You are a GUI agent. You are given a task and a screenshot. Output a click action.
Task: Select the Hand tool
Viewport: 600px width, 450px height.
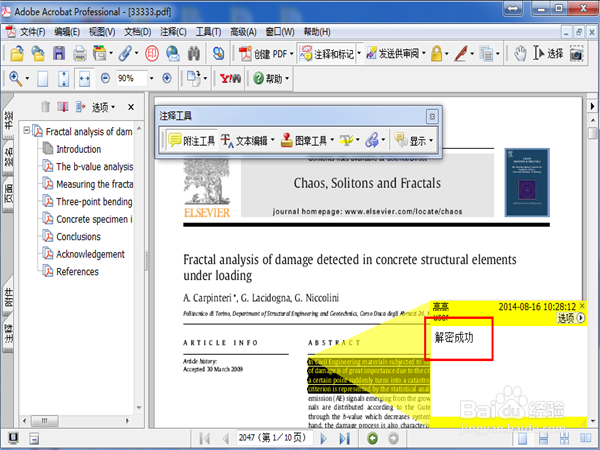pos(520,54)
